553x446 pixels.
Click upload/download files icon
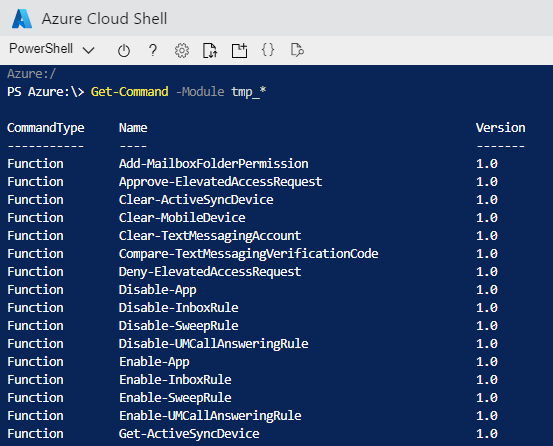[210, 50]
